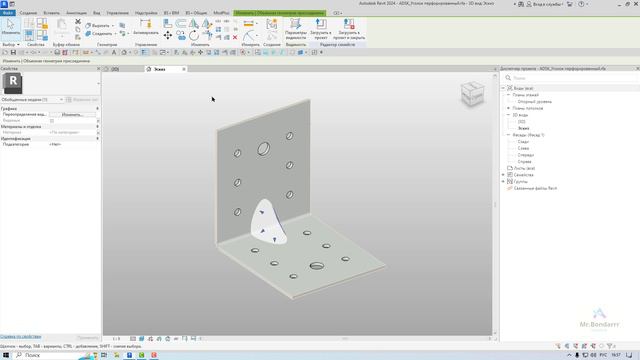
Task: Toggle the Видимый checkbox in properties
Action: click(52, 121)
